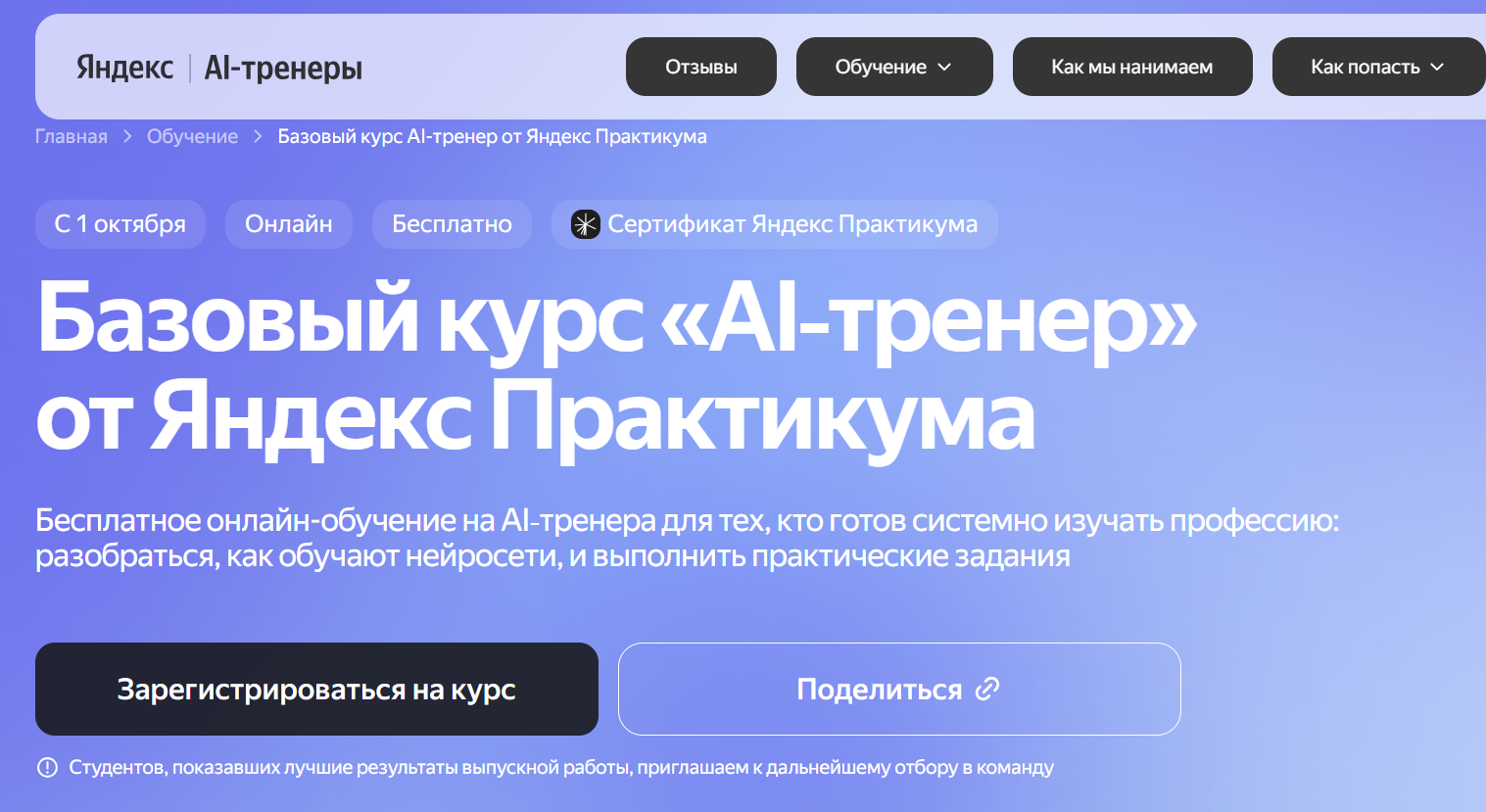Click the exclamation info icon near the bottom note
Screen dimensions: 1486x812
click(x=47, y=767)
